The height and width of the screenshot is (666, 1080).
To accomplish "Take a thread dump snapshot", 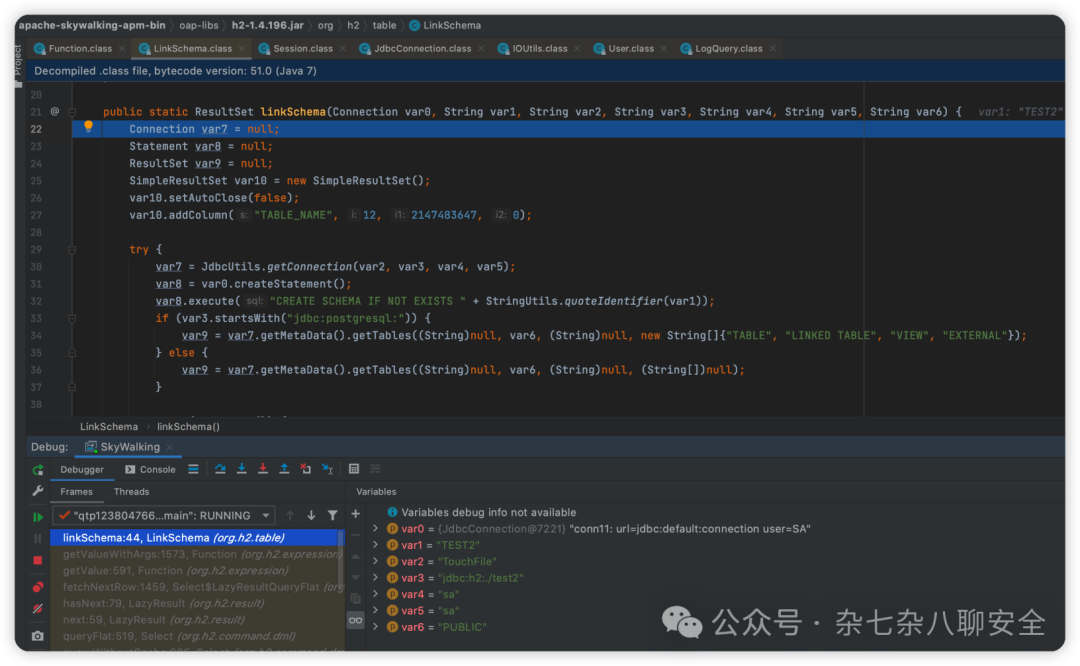I will coord(38,636).
